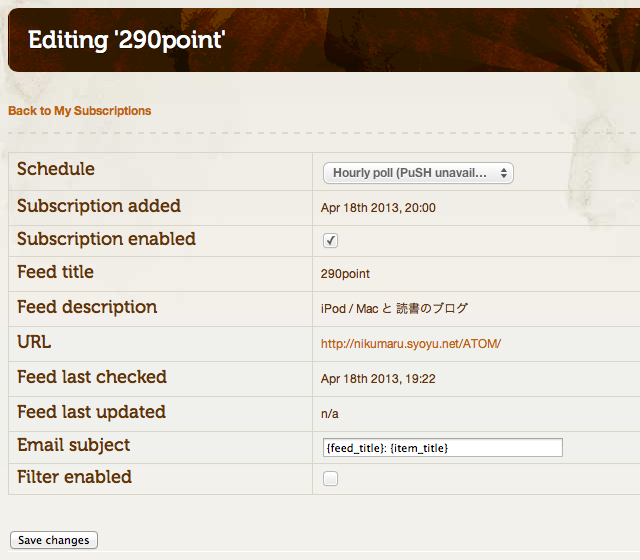Open the nikumaru.syoyu.net ATOM feed link
The height and width of the screenshot is (560, 640).
tap(410, 343)
